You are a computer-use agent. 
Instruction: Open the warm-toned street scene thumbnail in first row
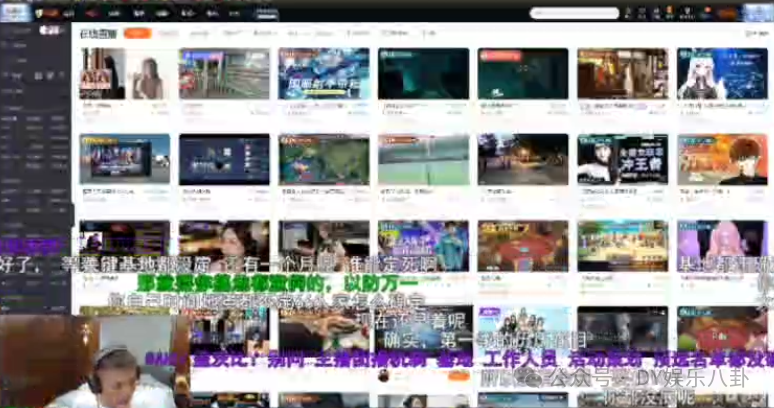click(622, 74)
